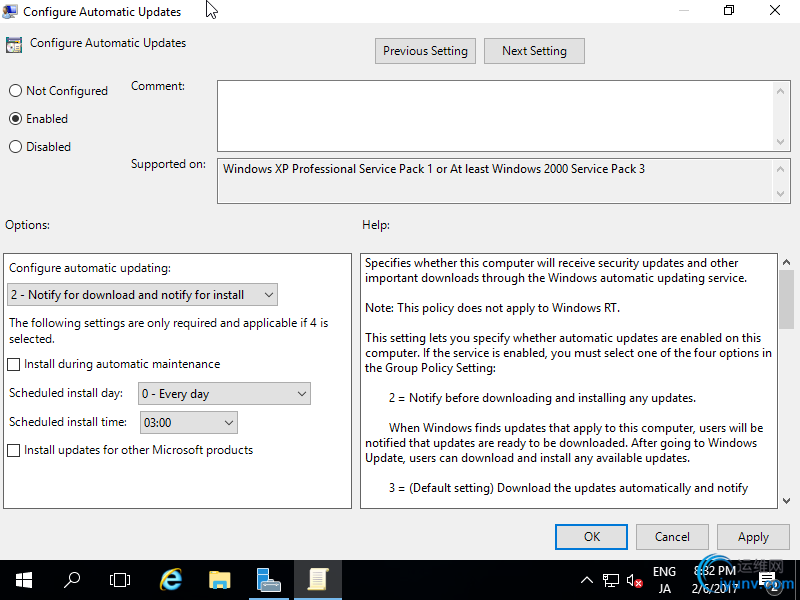Viewport: 800px width, 600px height.
Task: Click the policy icon beside the heading
Action: 14,45
